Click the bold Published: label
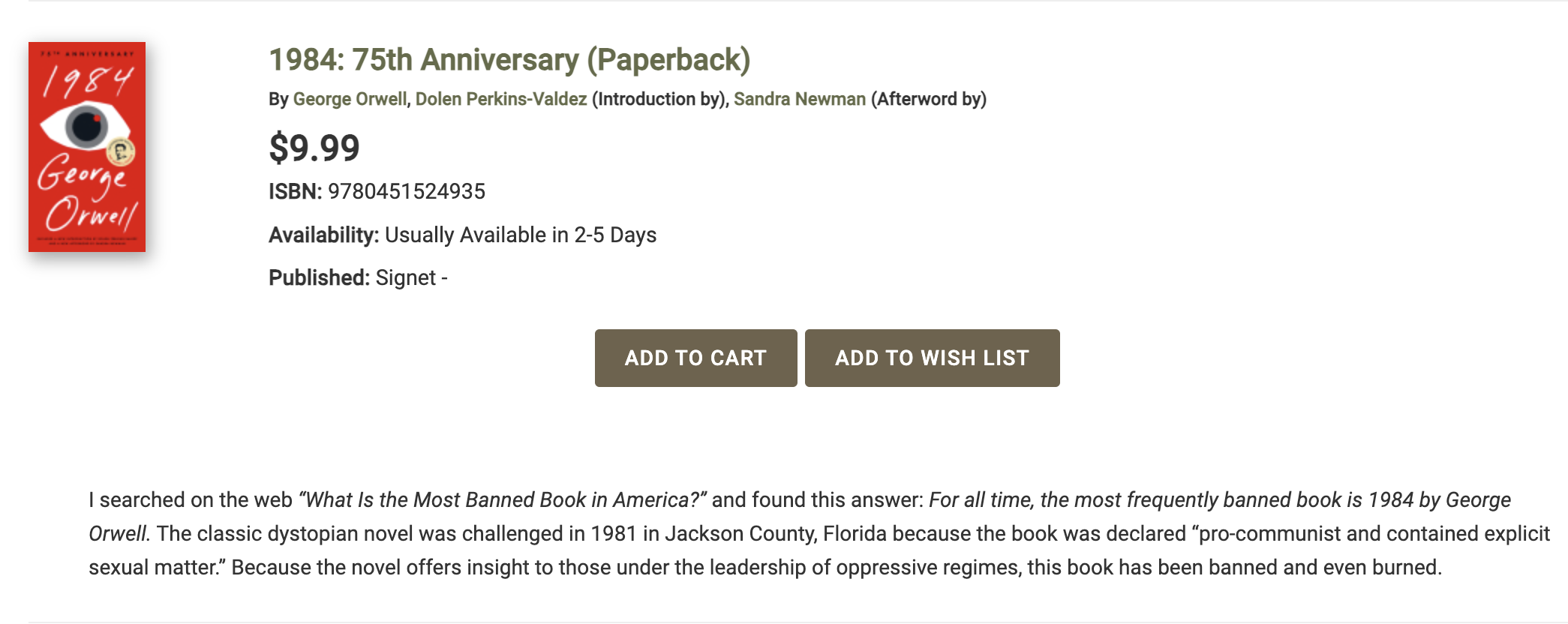This screenshot has width=1568, height=624. click(319, 278)
